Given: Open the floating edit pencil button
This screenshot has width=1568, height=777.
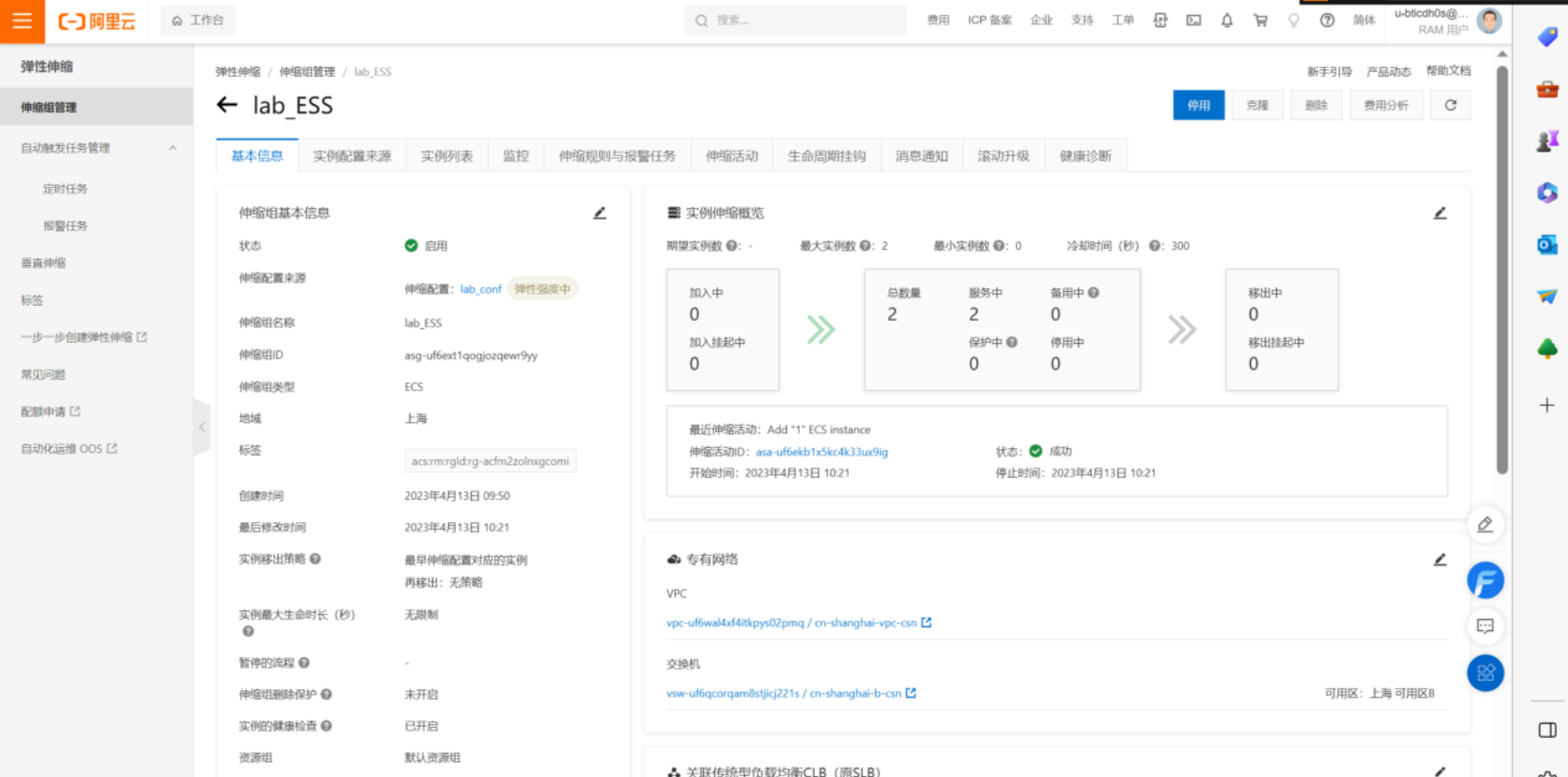Looking at the screenshot, I should point(1485,525).
